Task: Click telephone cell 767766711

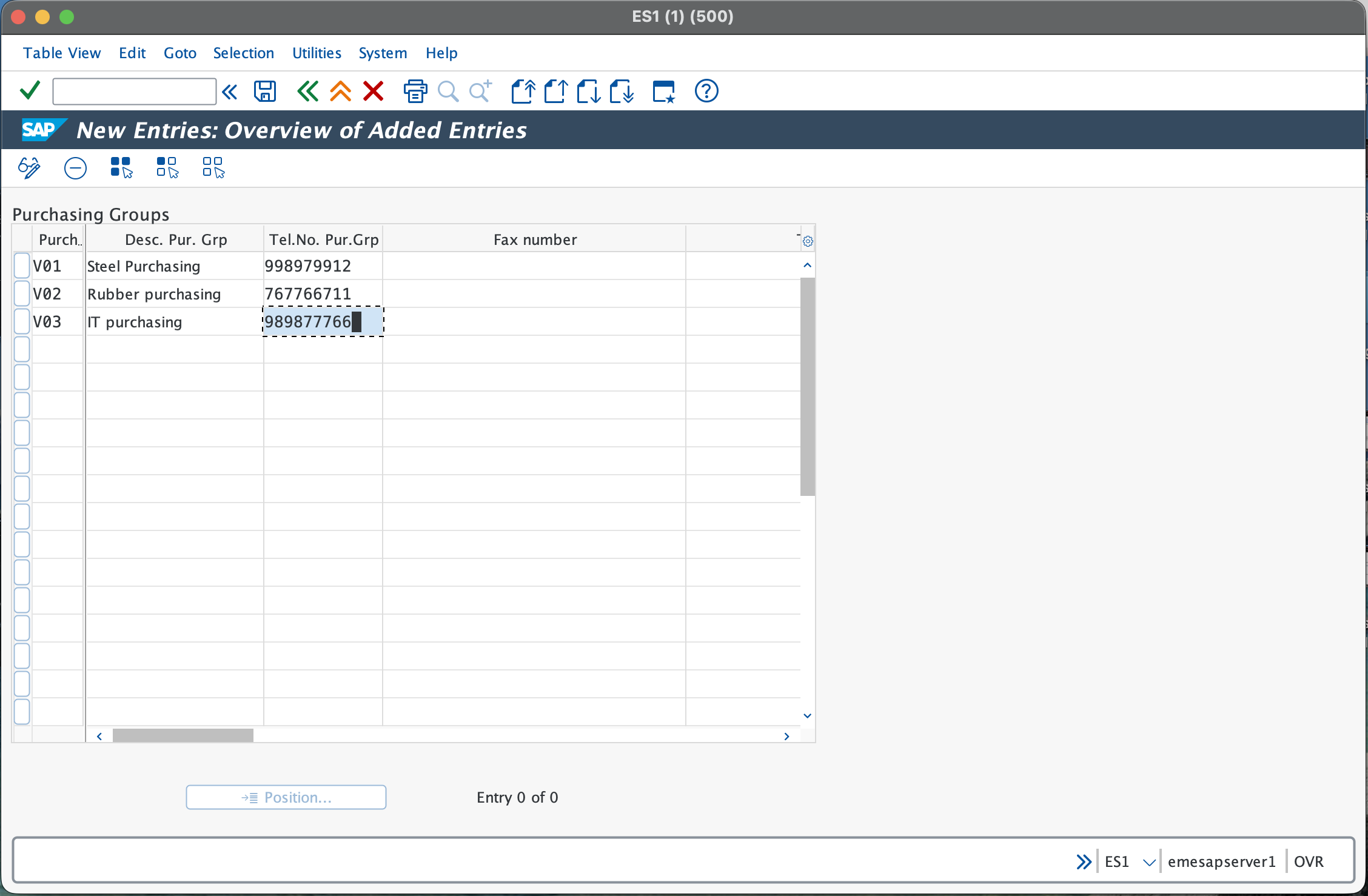Action: (323, 294)
